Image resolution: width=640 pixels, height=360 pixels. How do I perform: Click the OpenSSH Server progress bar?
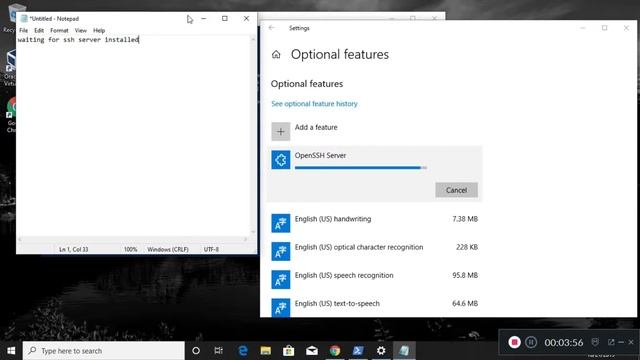click(x=361, y=167)
